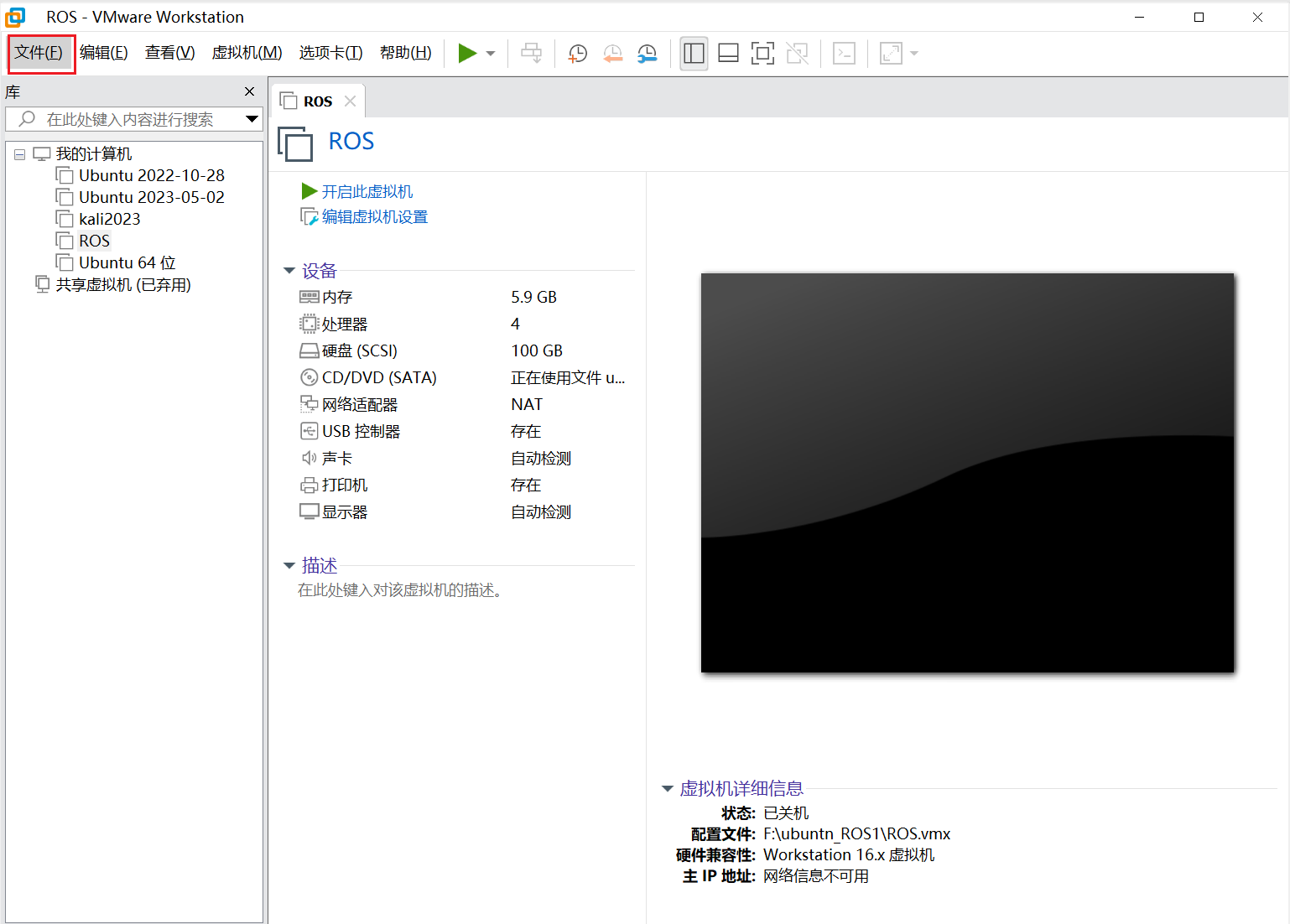
Task: Expand the stretch display dropdown arrow
Action: (914, 54)
